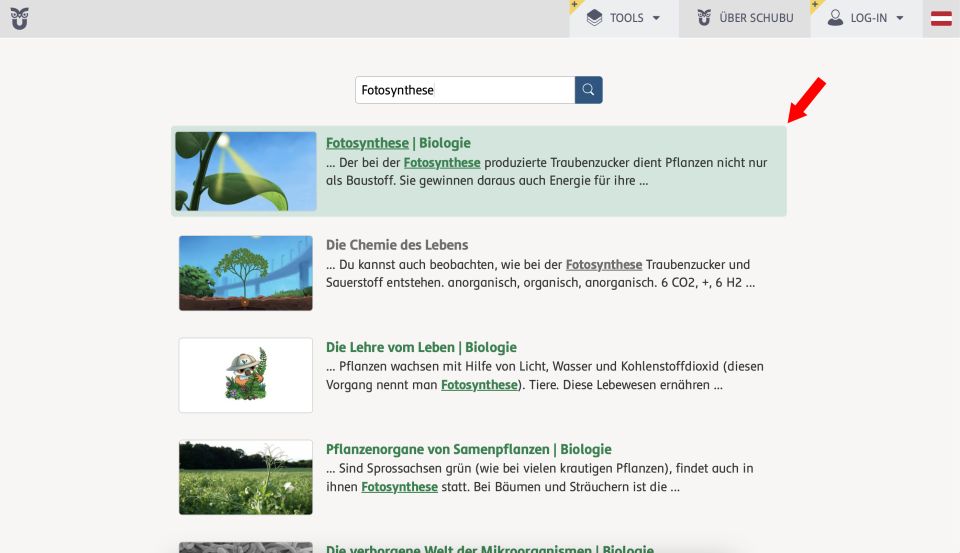
Task: Open the Über SchuBu menu item
Action: point(756,18)
